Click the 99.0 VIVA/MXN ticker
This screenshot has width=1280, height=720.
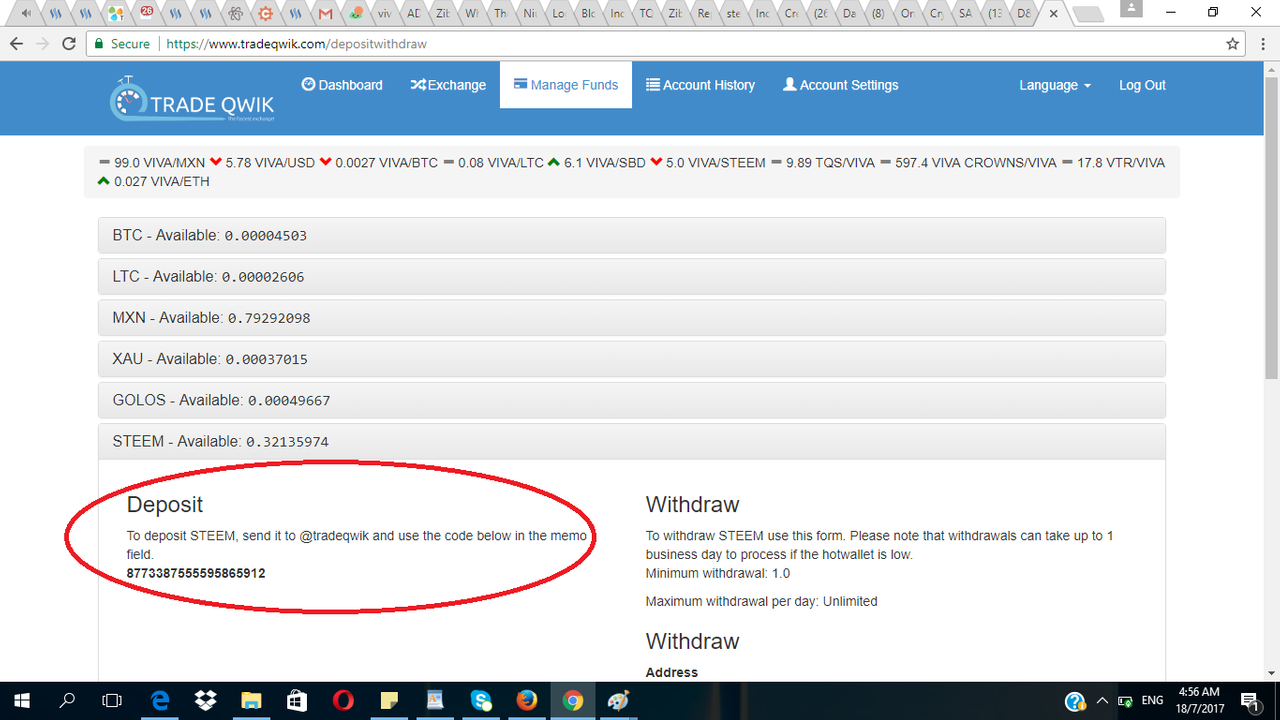tap(152, 162)
